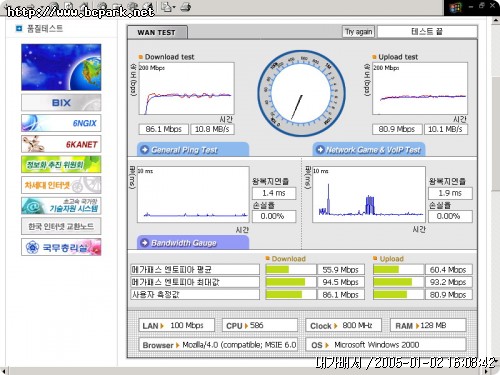
Task: Select the WAN TEST tab
Action: pyautogui.click(x=157, y=32)
